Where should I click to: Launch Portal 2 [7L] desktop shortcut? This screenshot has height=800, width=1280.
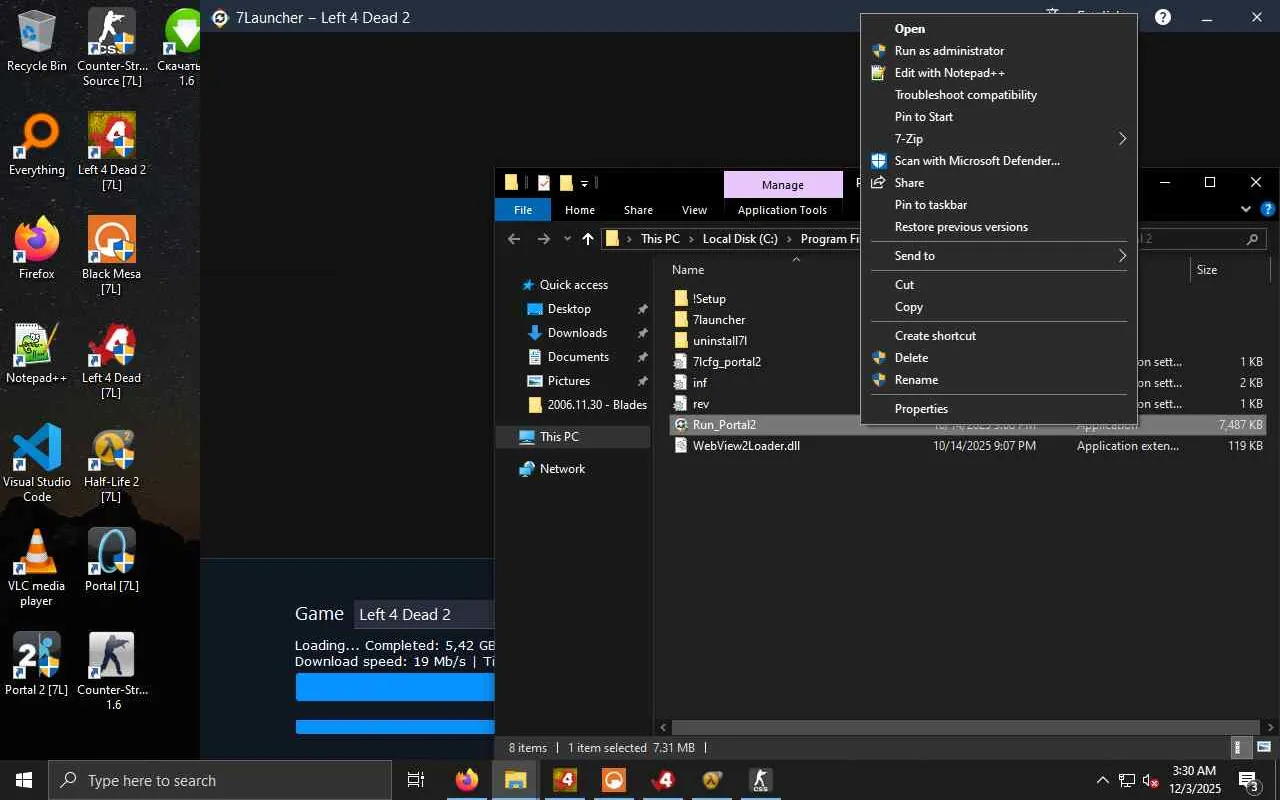pos(37,665)
